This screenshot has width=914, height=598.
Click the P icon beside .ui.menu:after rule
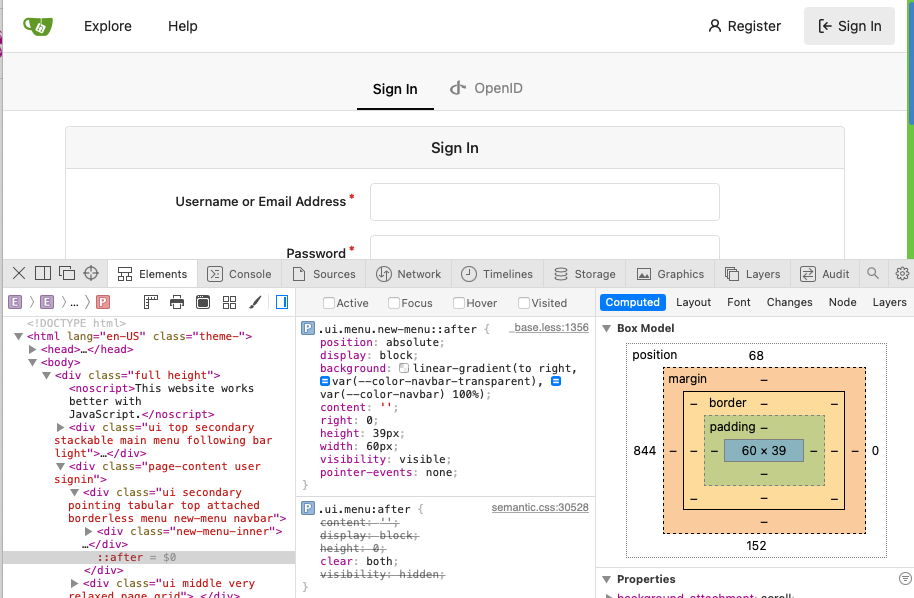click(x=308, y=508)
